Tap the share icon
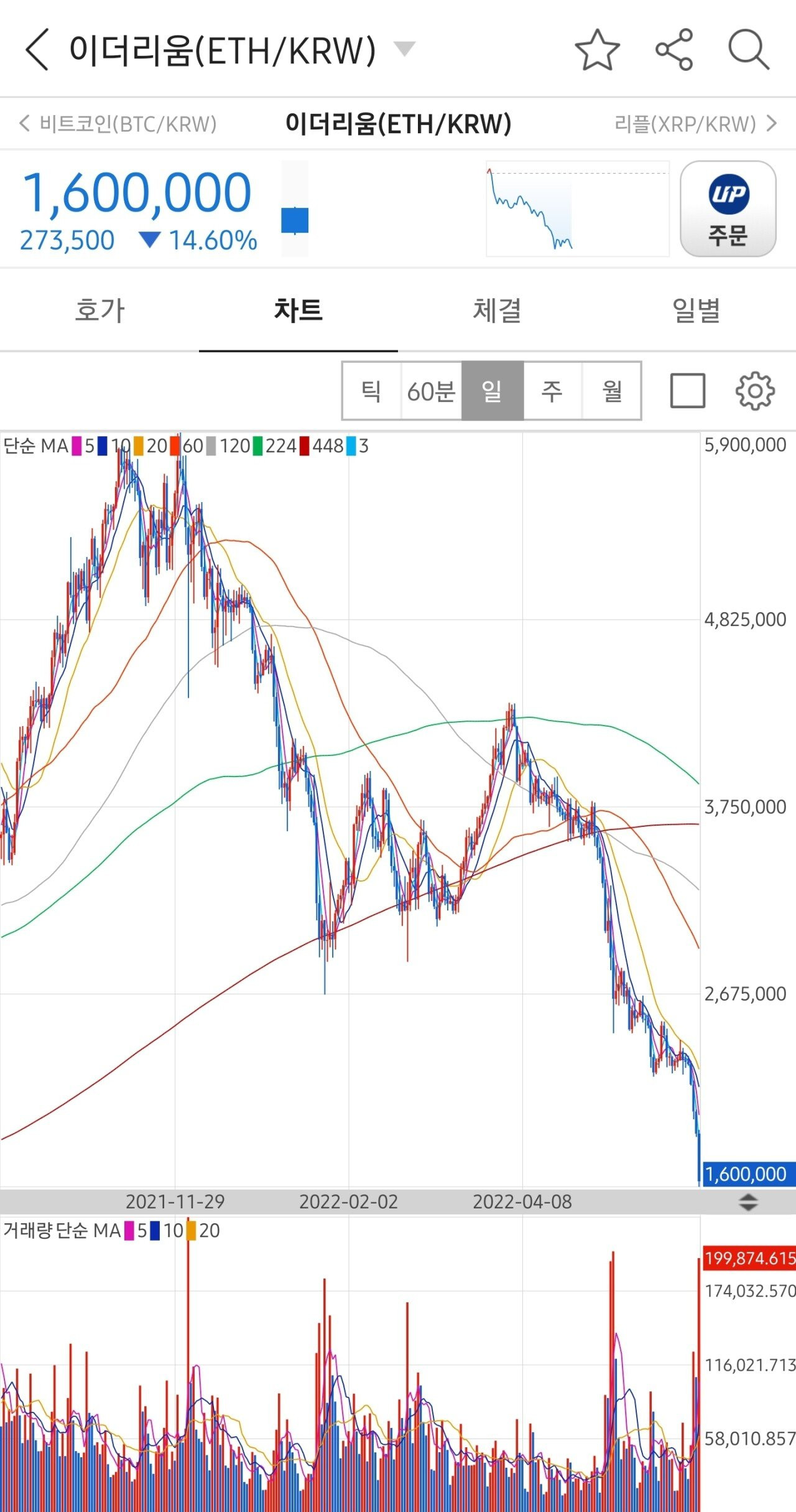The width and height of the screenshot is (796, 1512). coord(674,50)
